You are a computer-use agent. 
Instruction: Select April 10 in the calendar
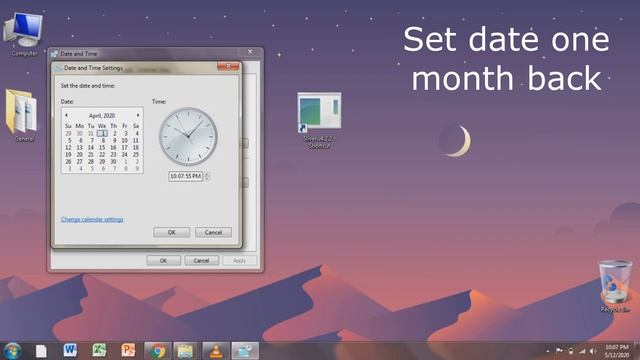pos(124,140)
